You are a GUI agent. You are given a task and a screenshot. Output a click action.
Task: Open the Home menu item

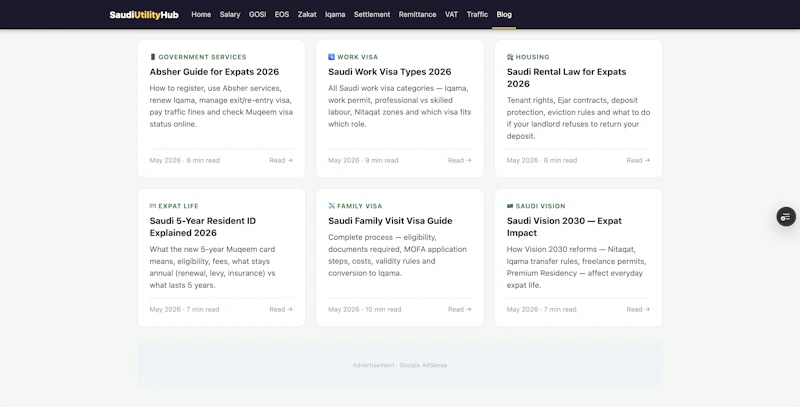tap(201, 15)
